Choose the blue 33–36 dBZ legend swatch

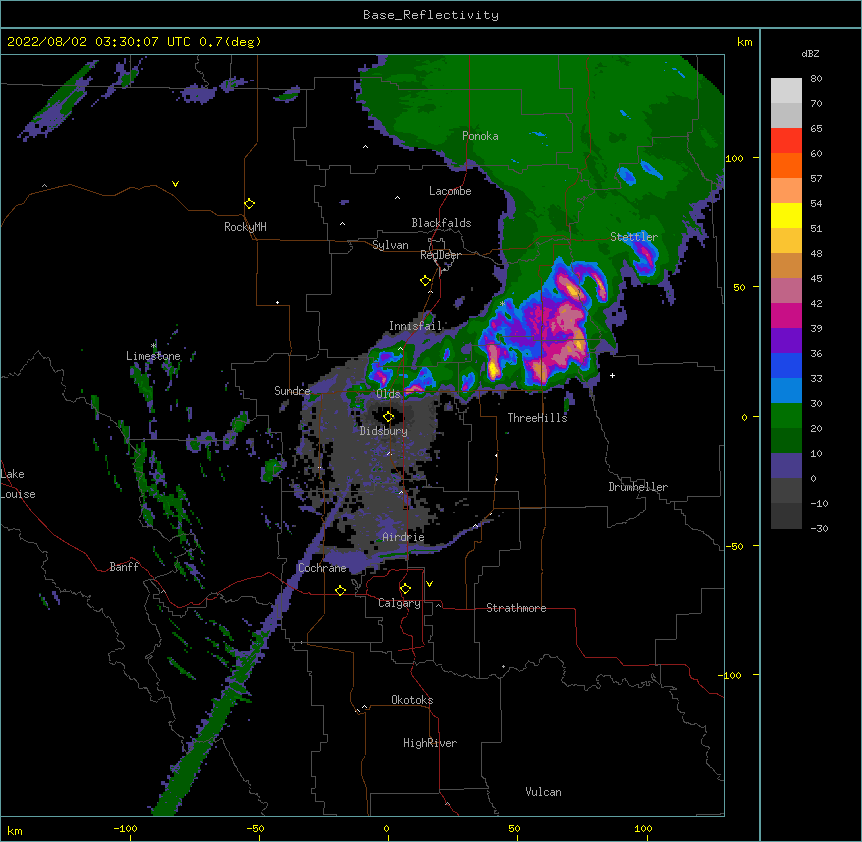(786, 365)
